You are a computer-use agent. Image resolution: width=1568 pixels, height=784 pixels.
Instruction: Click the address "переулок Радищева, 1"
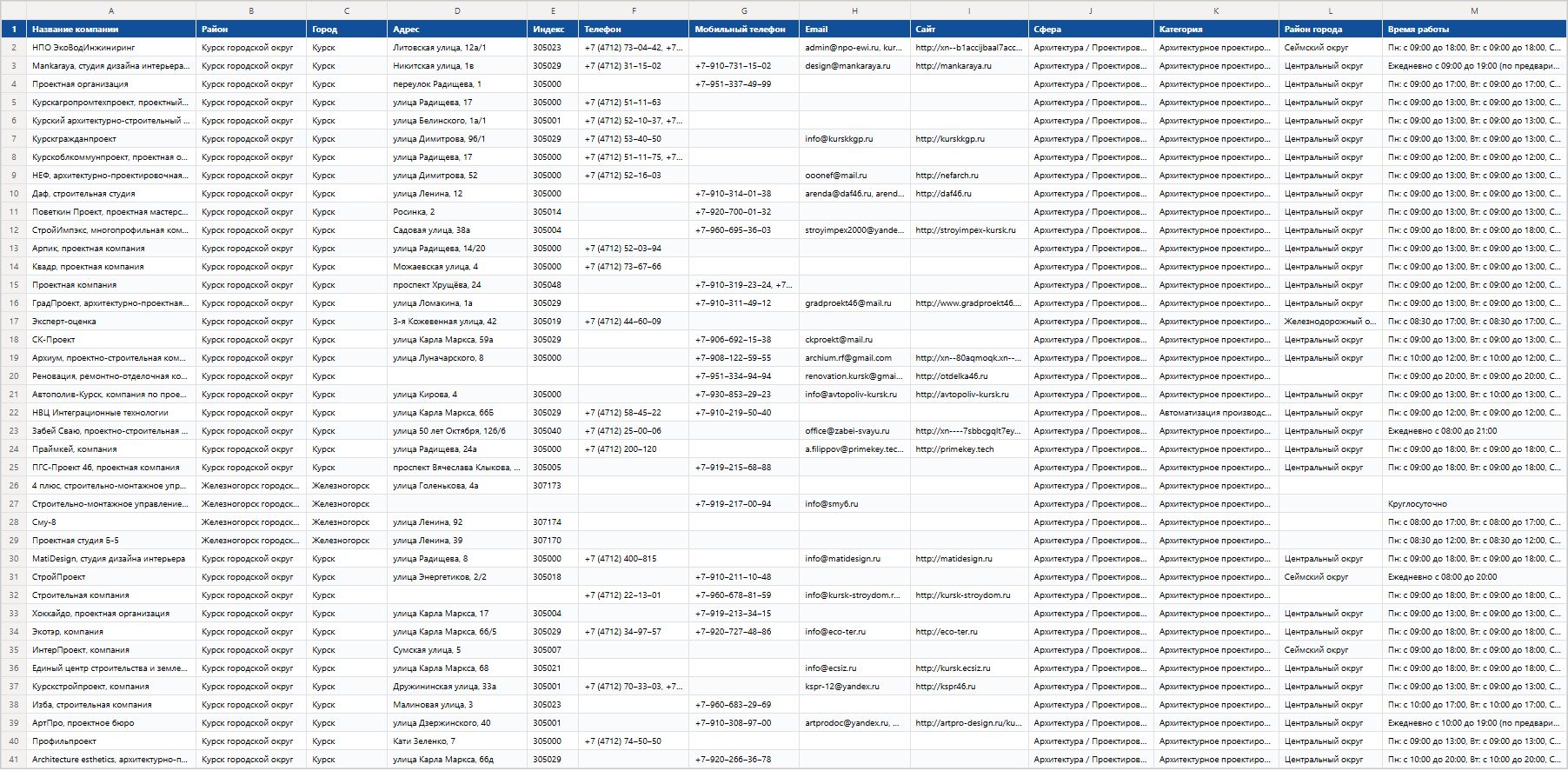click(457, 84)
